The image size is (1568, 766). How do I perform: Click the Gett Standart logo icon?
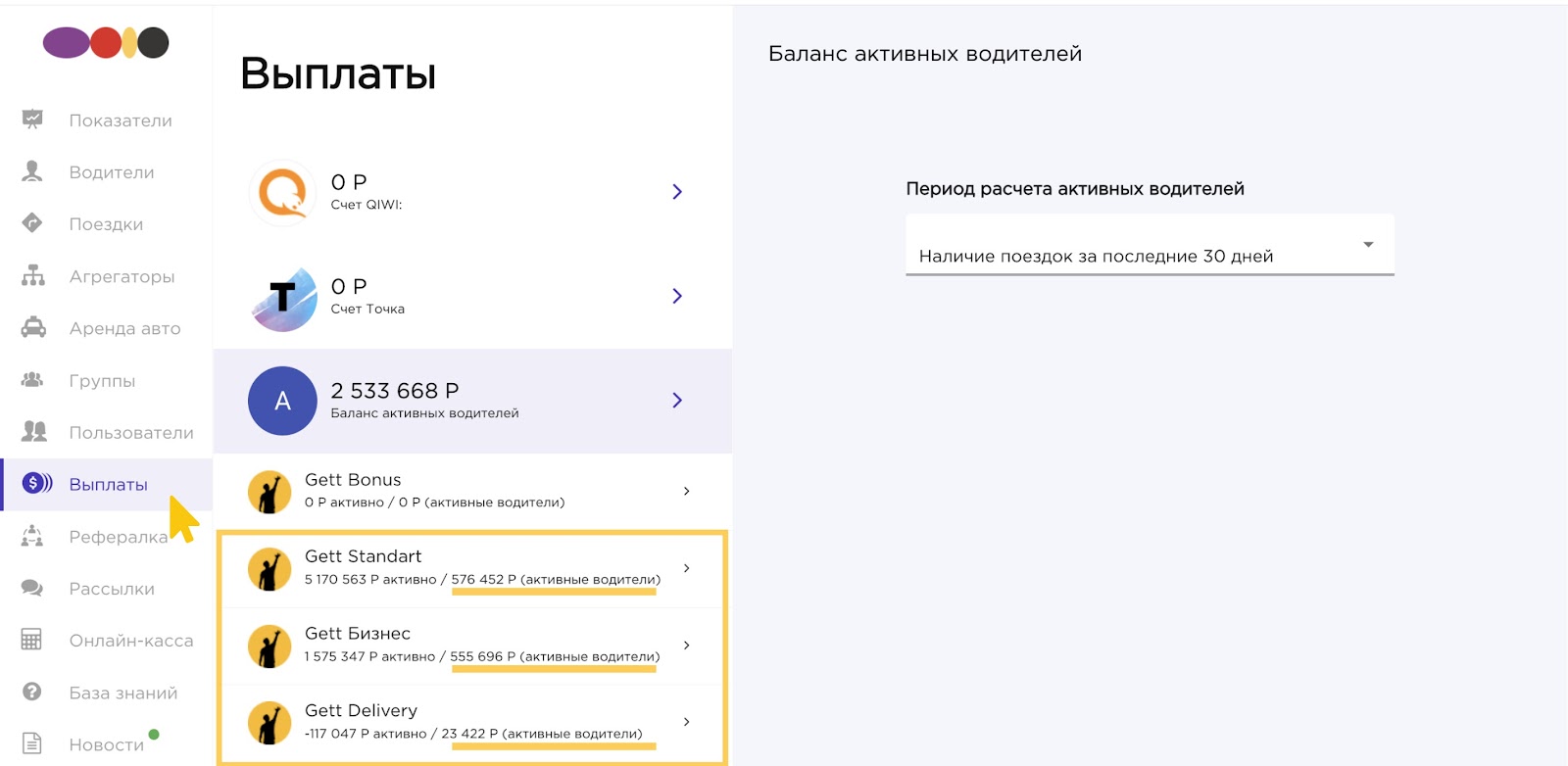[269, 569]
